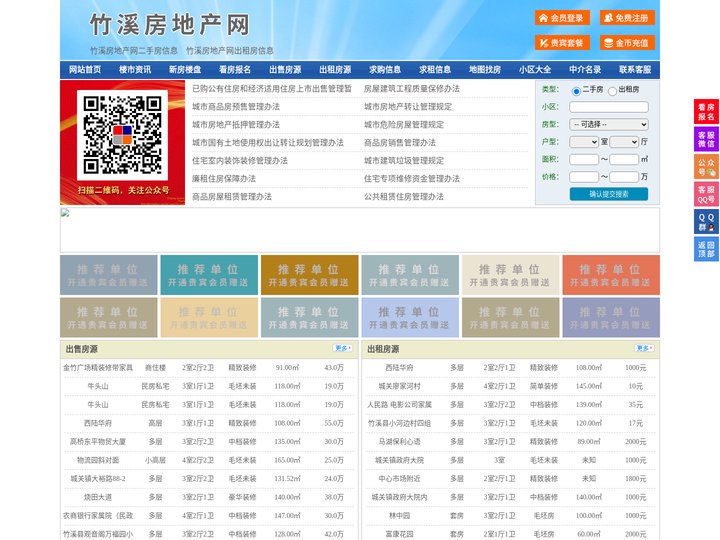Open 住宅室内装饰装修管理办法 link

(240, 161)
